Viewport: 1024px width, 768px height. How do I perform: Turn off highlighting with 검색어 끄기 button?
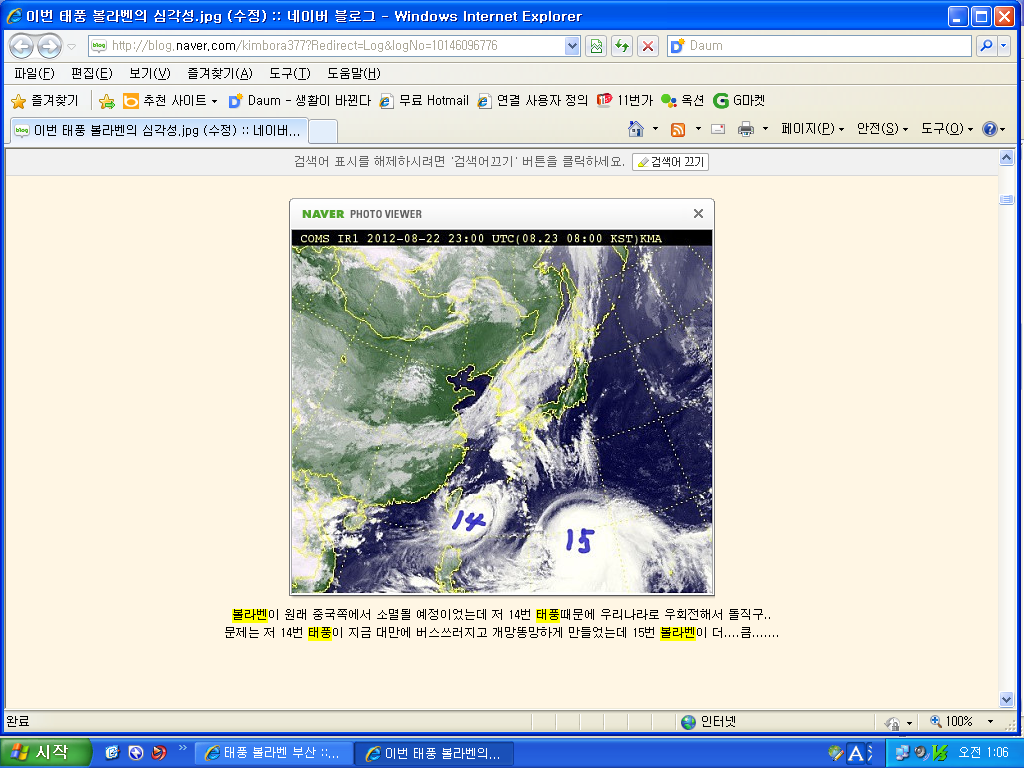pos(670,162)
